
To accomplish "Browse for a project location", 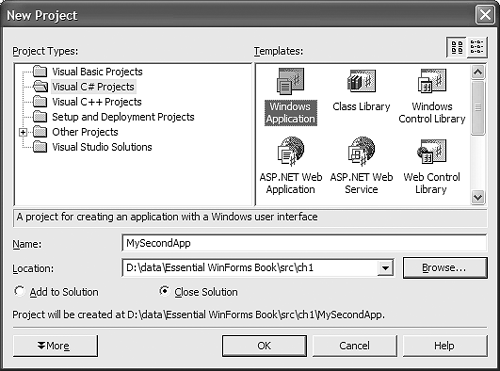I will (445, 268).
